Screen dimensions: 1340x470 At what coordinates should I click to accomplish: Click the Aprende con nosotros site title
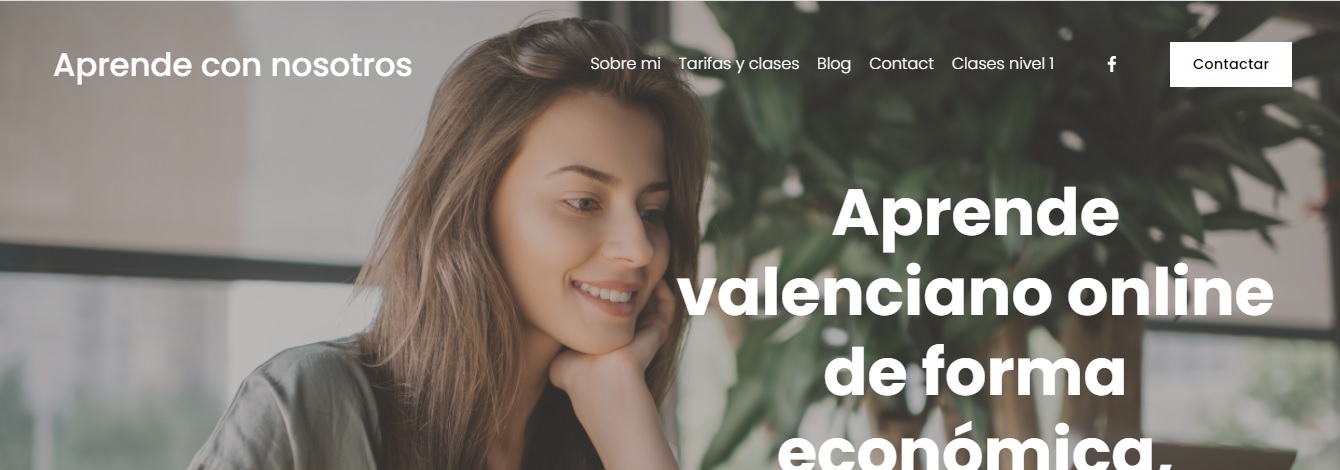click(x=232, y=65)
